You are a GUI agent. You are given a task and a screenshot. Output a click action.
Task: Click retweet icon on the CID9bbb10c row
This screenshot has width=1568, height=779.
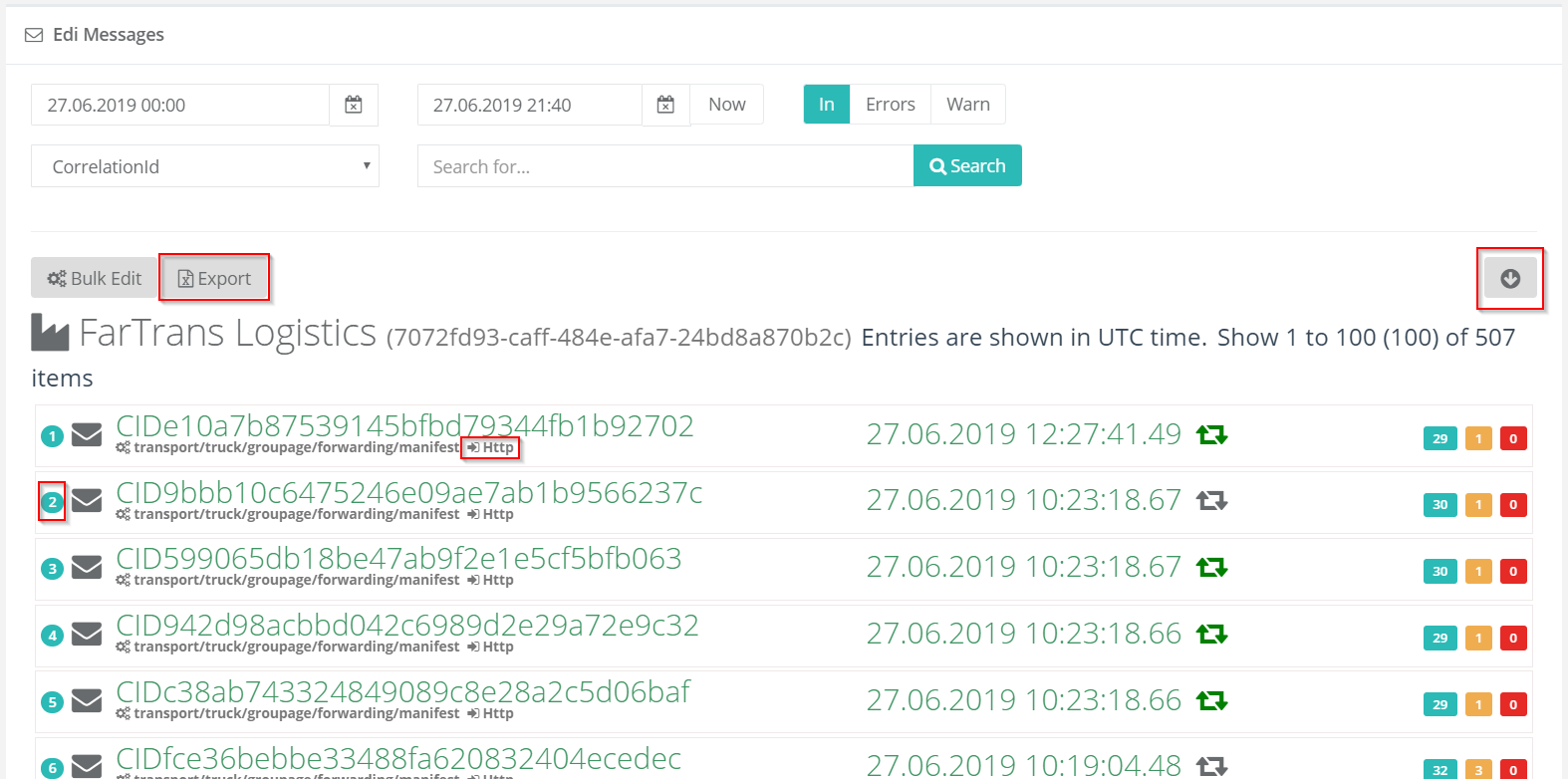pos(1211,500)
